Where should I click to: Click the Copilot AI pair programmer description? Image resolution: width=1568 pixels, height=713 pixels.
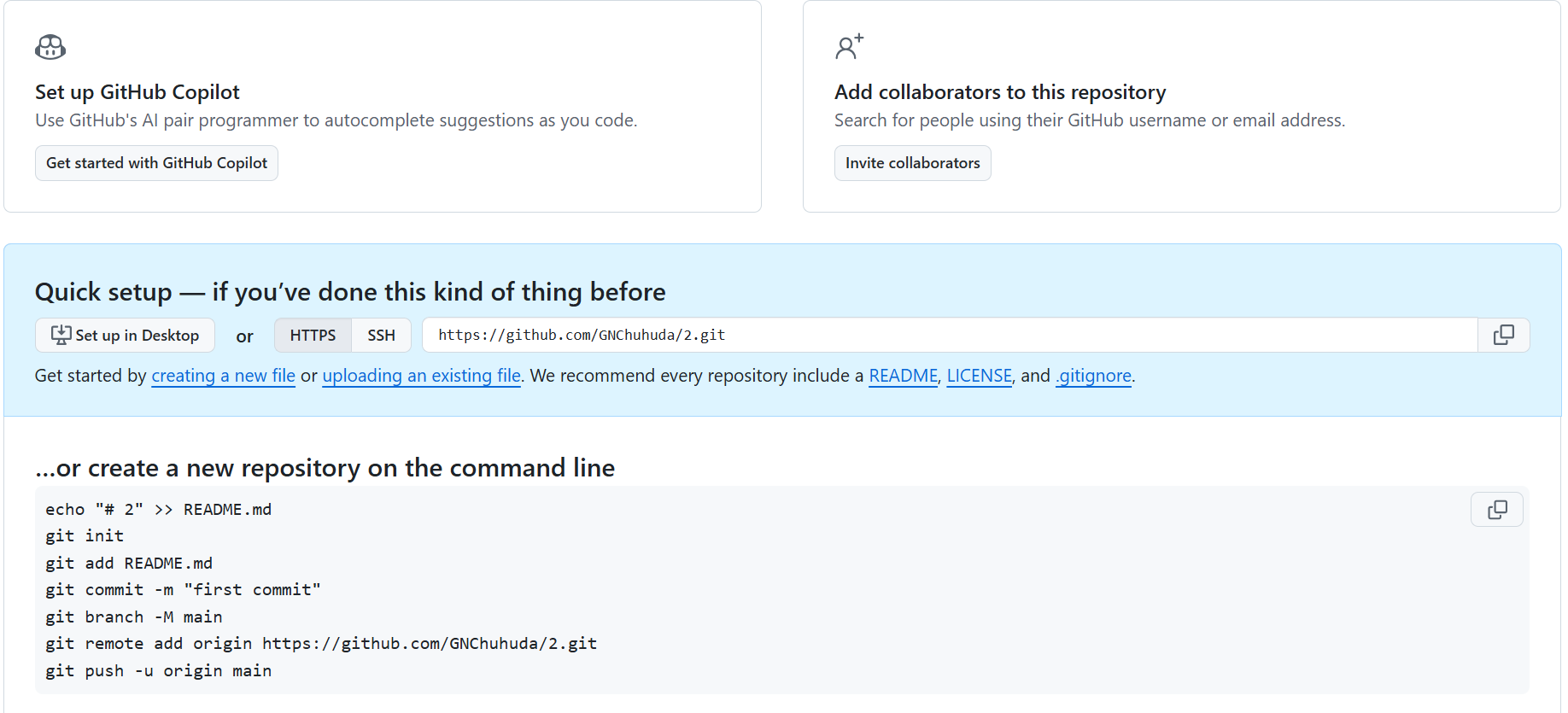tap(336, 120)
